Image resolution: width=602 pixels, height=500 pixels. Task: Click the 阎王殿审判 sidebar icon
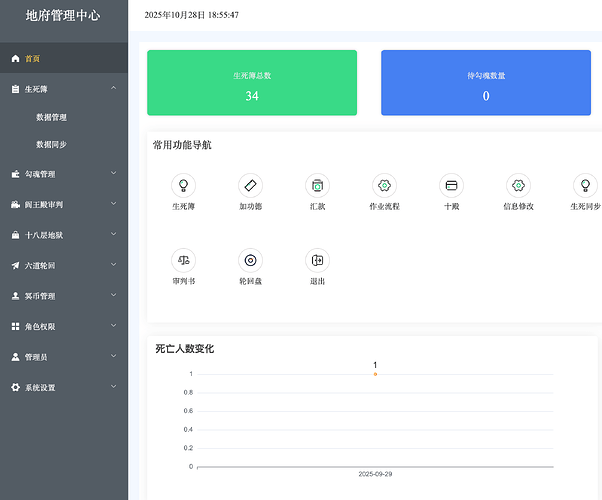tap(15, 204)
